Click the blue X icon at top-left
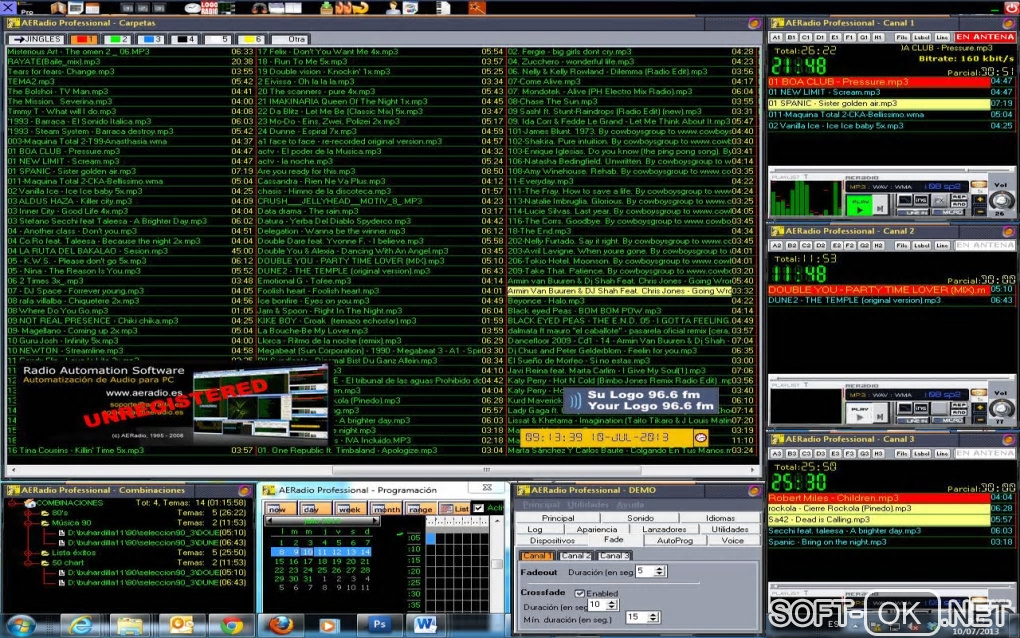Image resolution: width=1020 pixels, height=638 pixels. (x=8, y=7)
